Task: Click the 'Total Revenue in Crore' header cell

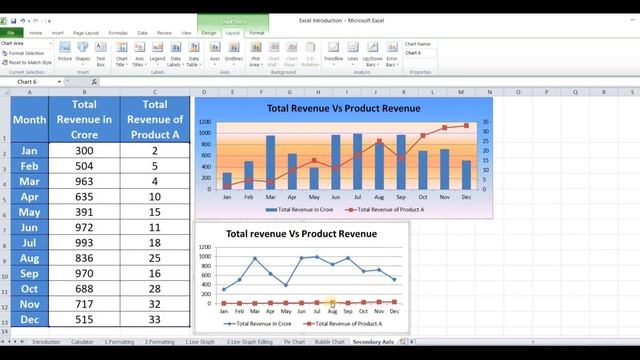Action: tap(84, 119)
